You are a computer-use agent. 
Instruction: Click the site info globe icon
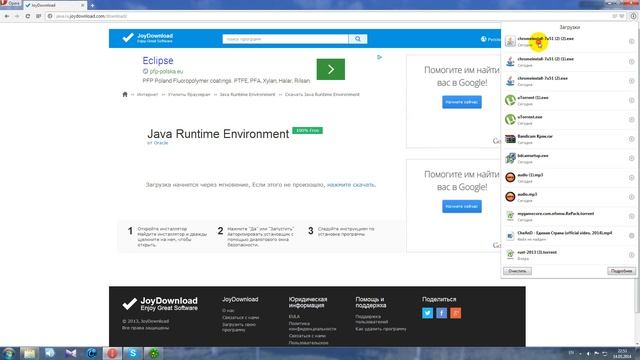coord(50,16)
